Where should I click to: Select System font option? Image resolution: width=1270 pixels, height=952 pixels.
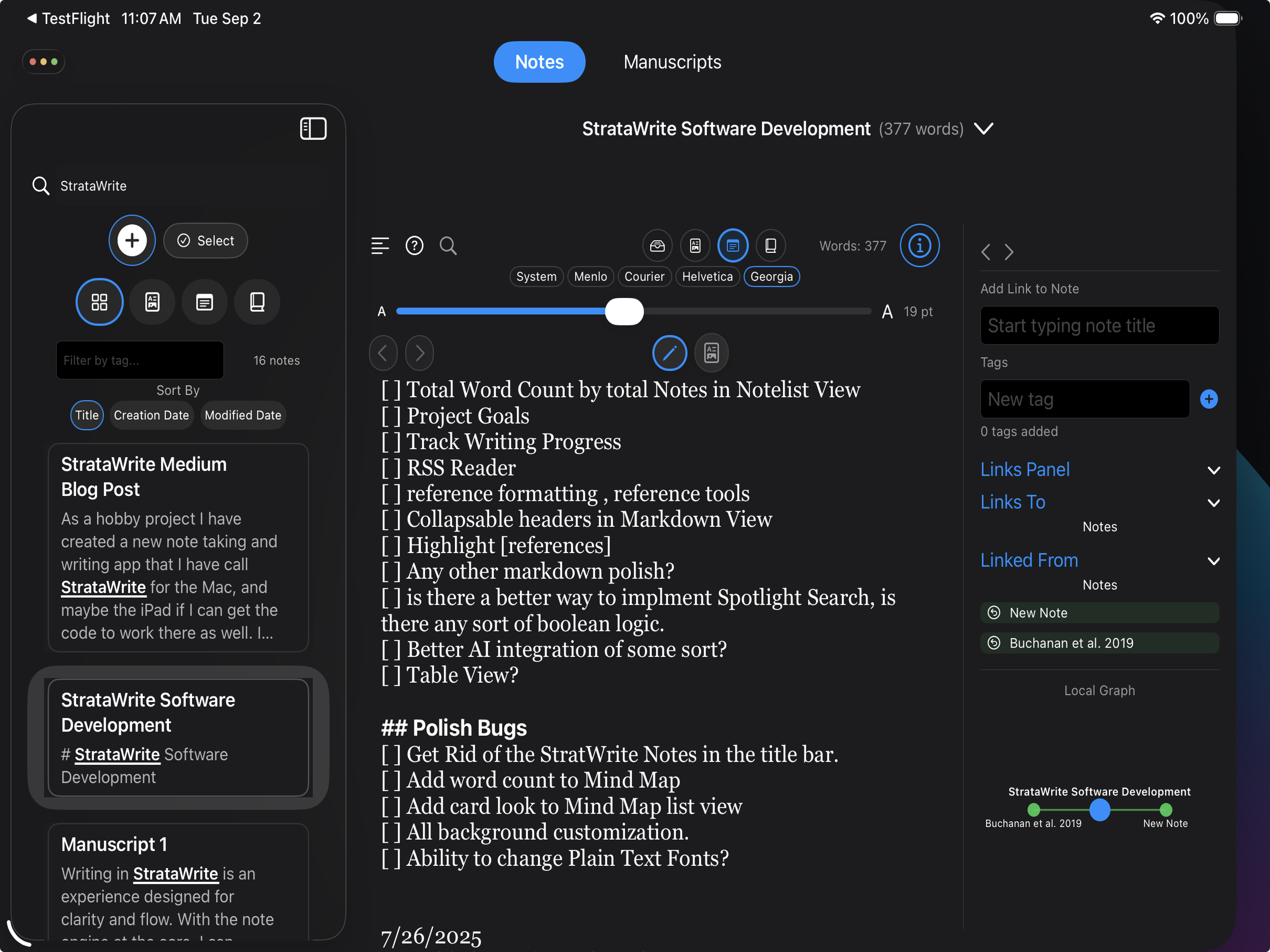click(x=536, y=277)
